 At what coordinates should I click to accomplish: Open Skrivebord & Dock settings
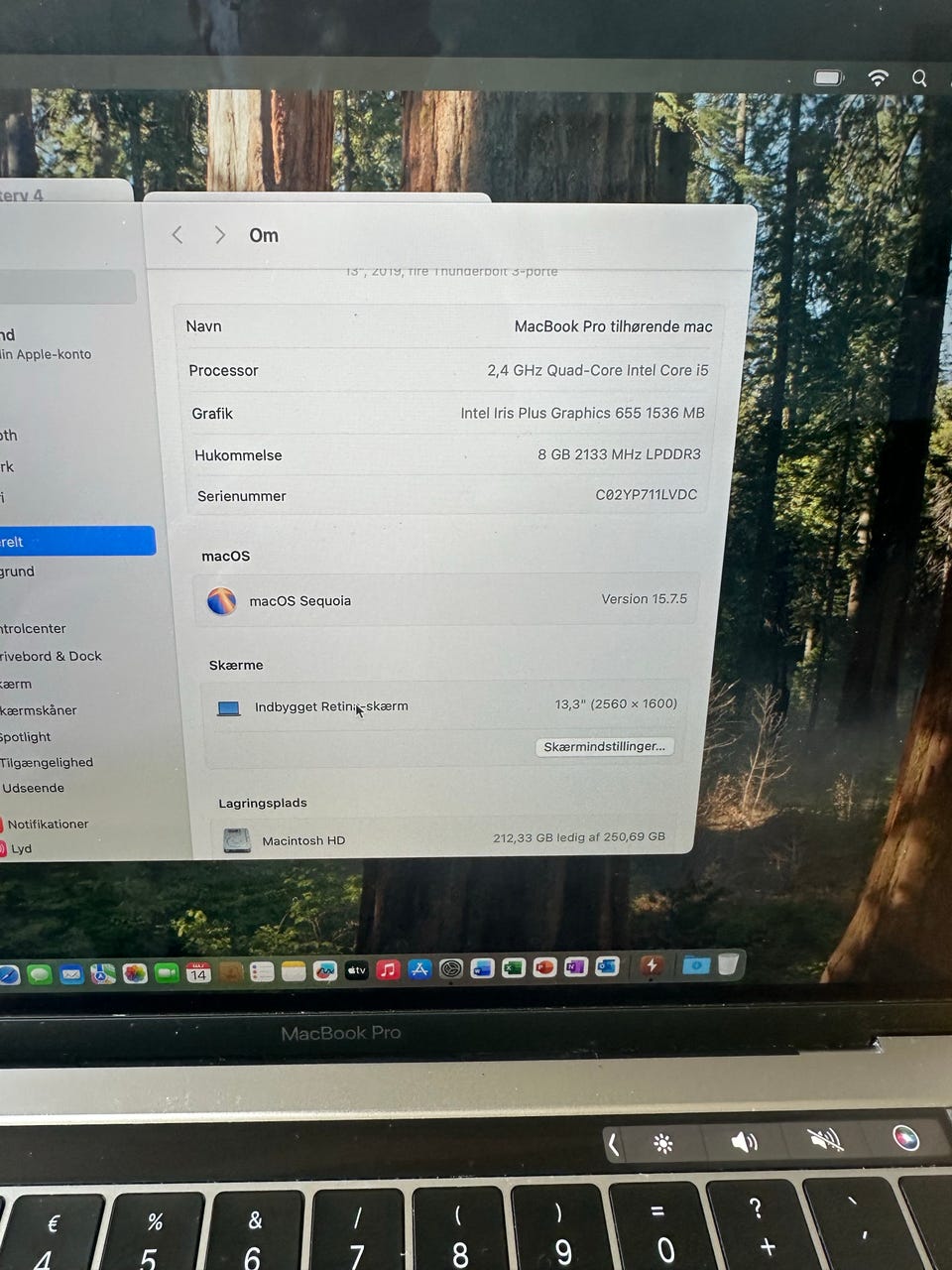tap(51, 656)
